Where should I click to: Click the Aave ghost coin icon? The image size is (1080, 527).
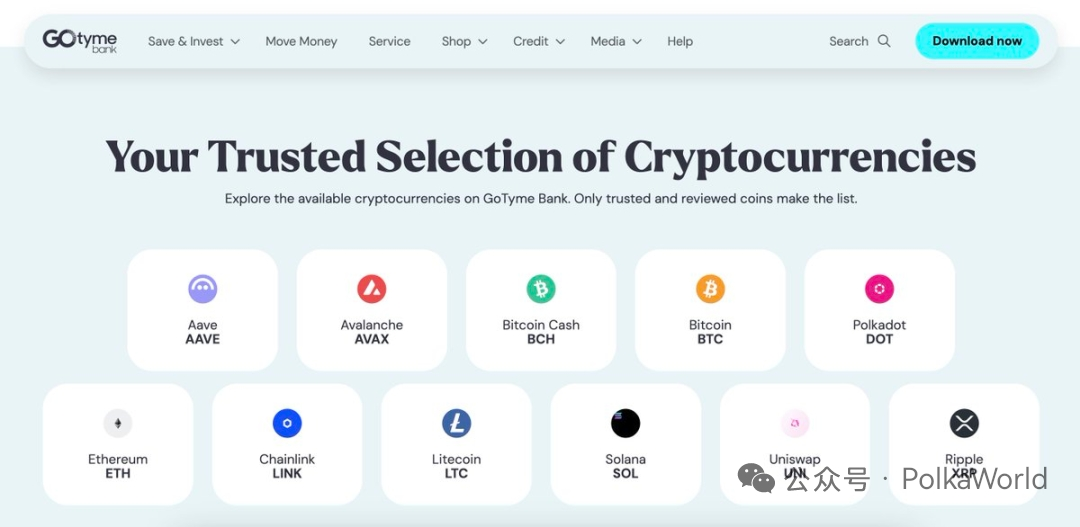(202, 289)
